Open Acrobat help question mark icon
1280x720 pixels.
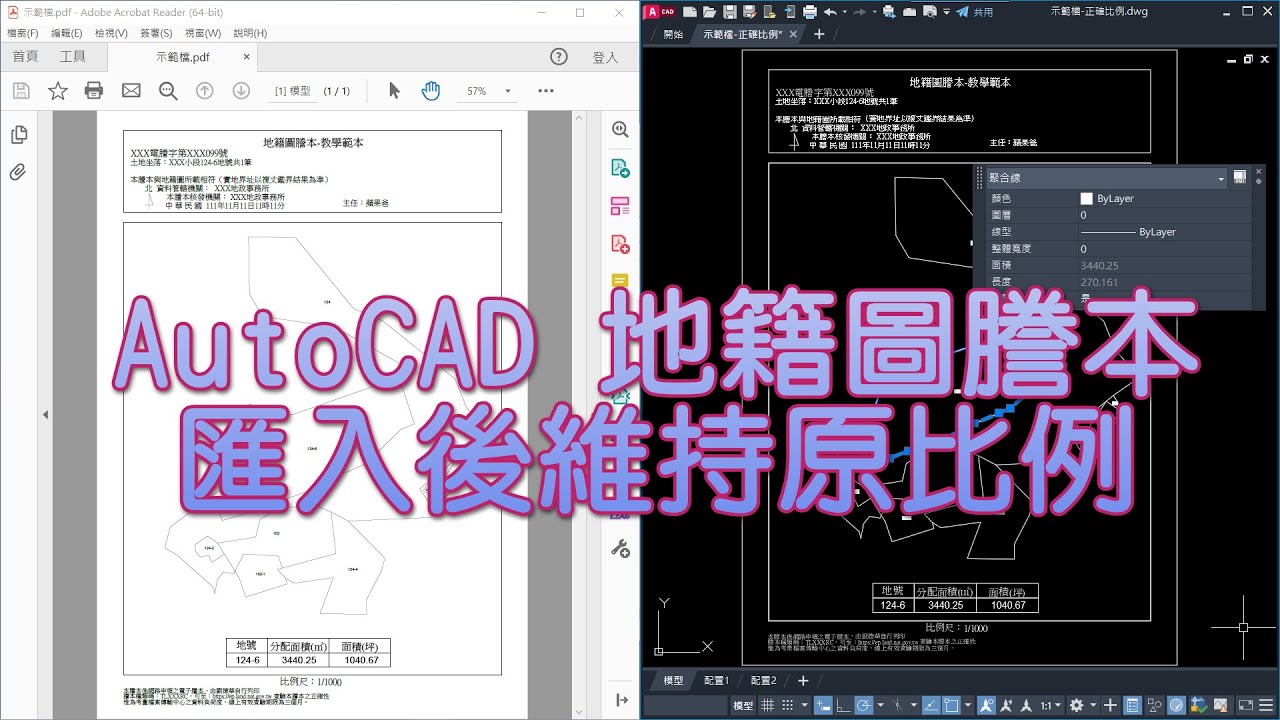(559, 57)
